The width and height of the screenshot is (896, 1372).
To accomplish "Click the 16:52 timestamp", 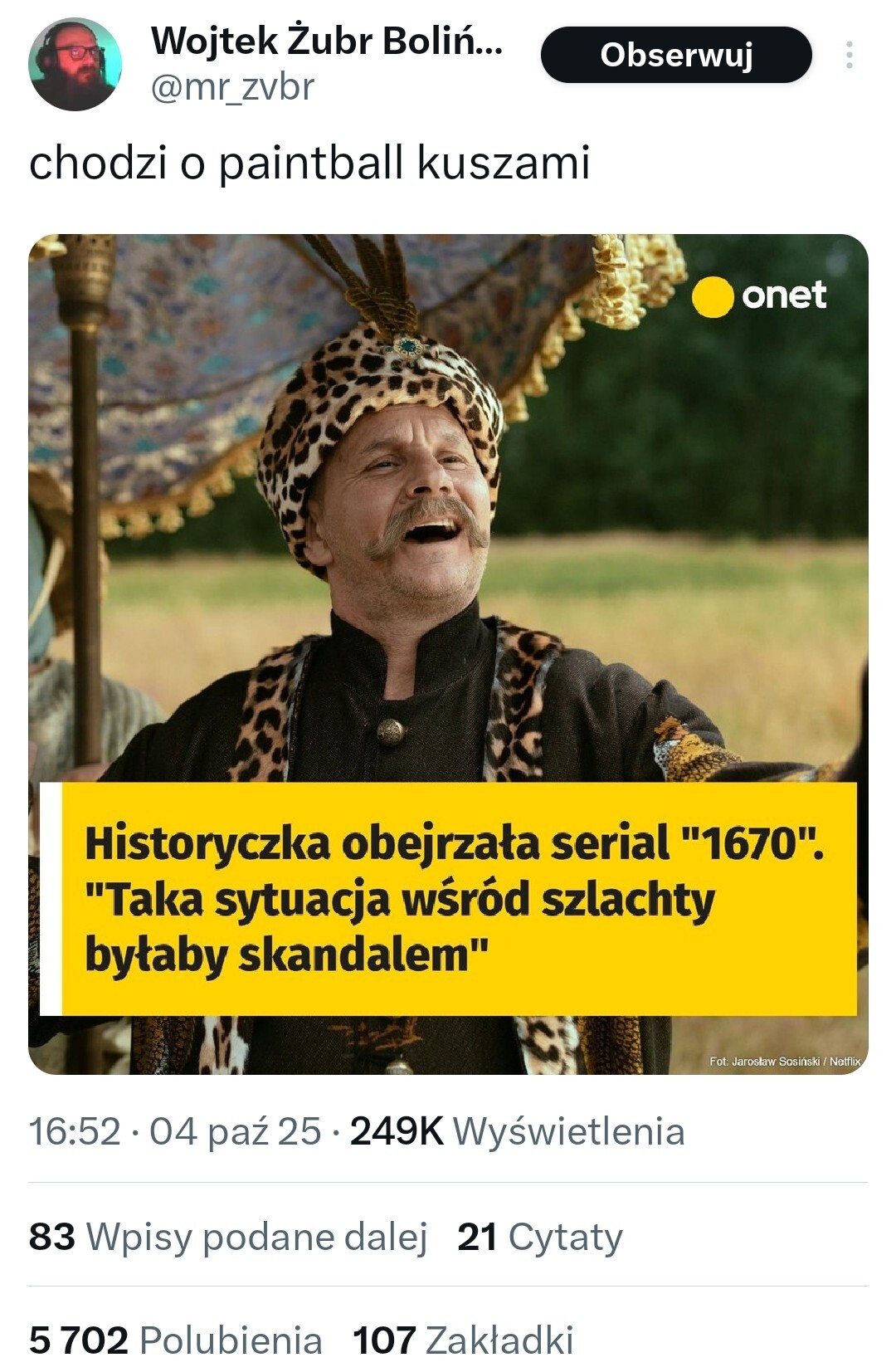I will coord(75,1131).
